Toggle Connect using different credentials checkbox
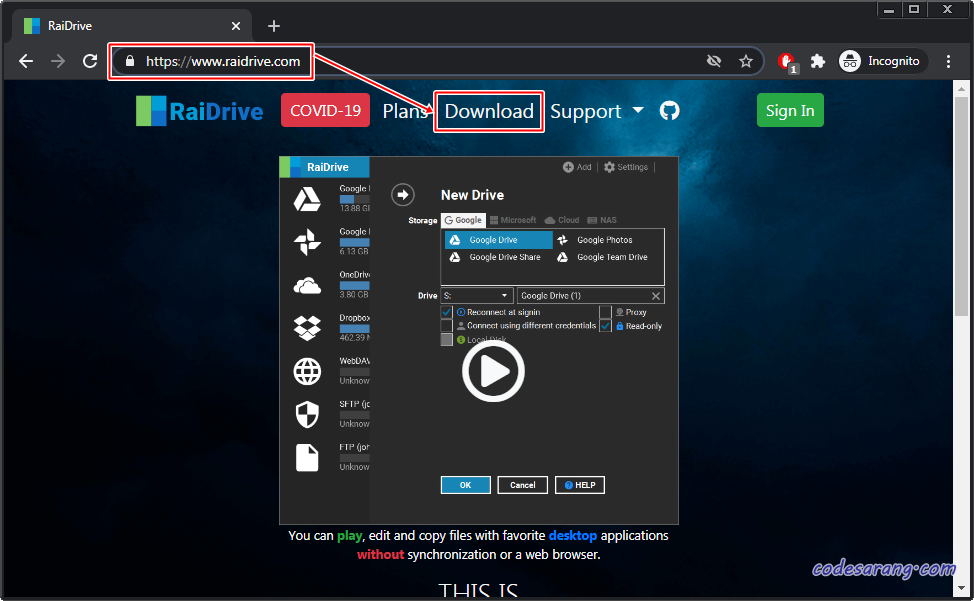Screen dimensions: 974x601 coord(446,325)
